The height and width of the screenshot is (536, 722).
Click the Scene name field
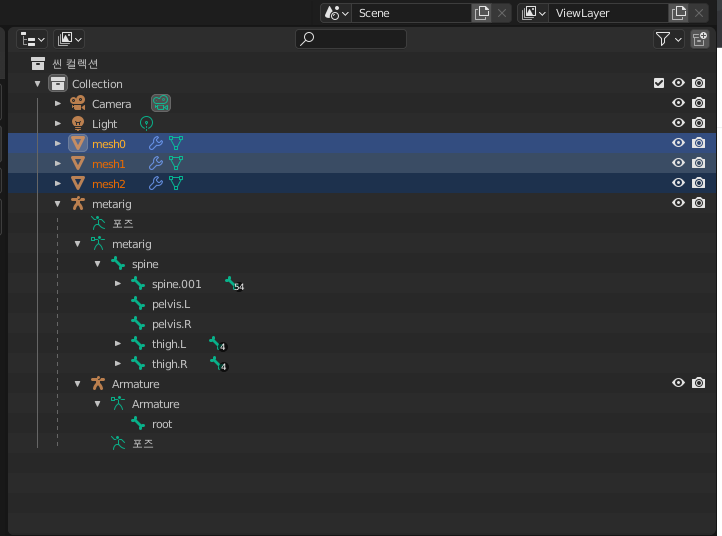tap(412, 13)
